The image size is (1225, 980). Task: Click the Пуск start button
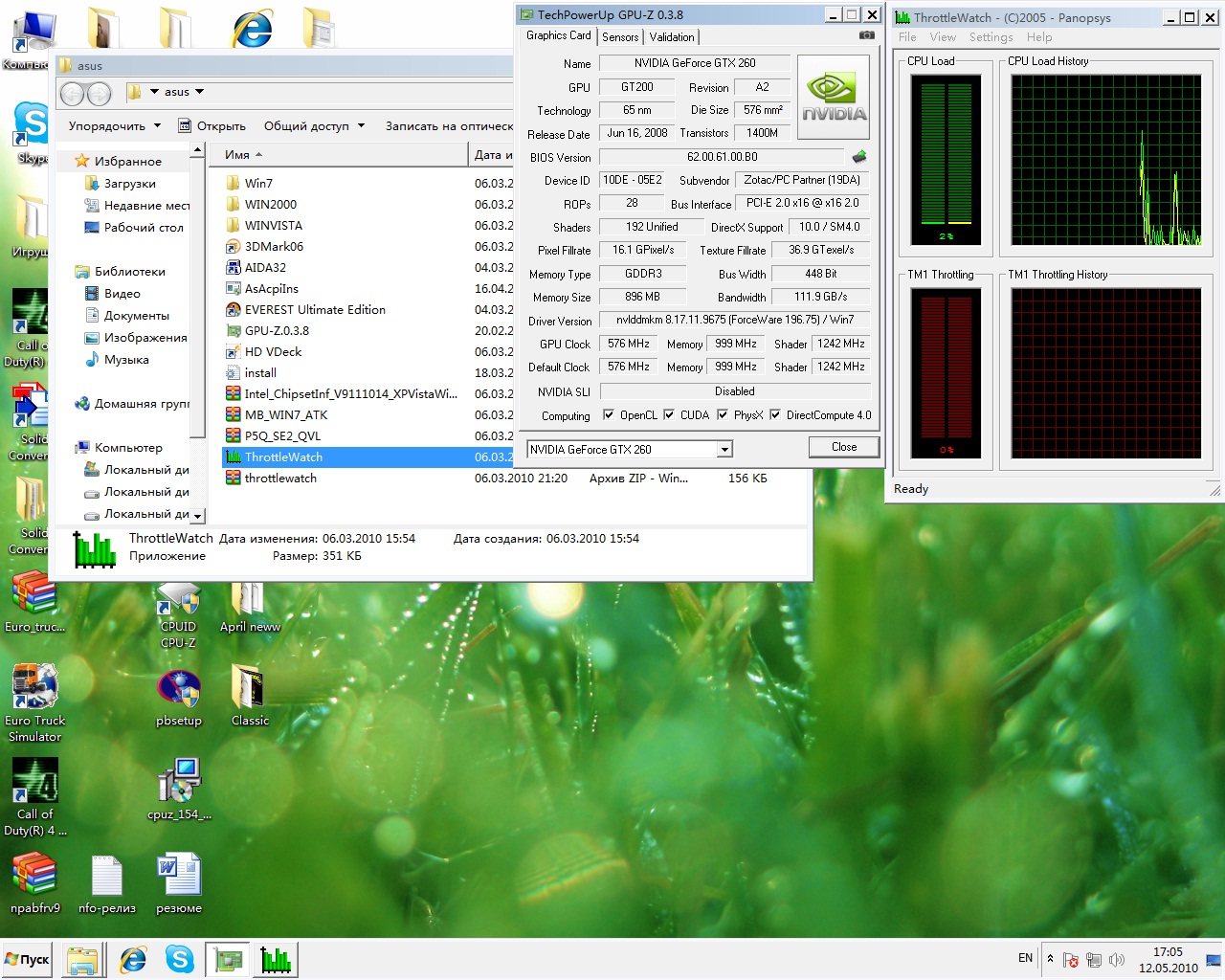point(29,959)
